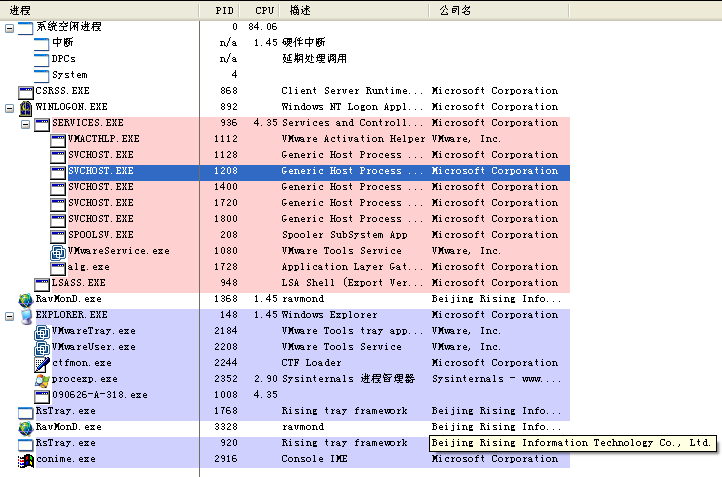
Task: Click the VMwareUser.exe VMware icon
Action: click(42, 348)
